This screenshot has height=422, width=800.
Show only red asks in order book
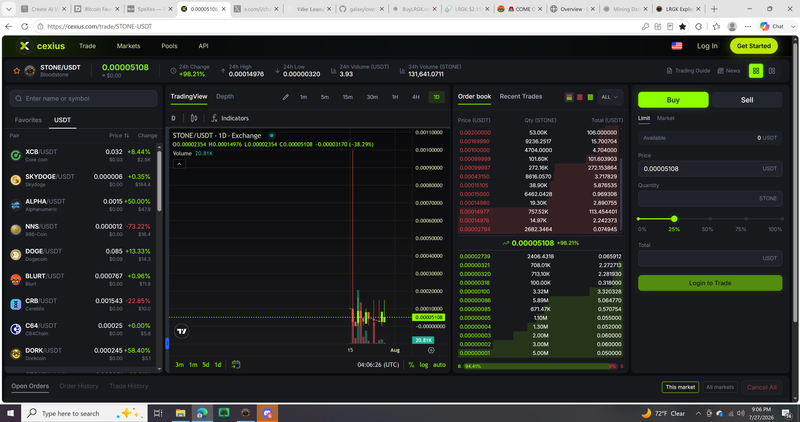pyautogui.click(x=580, y=97)
